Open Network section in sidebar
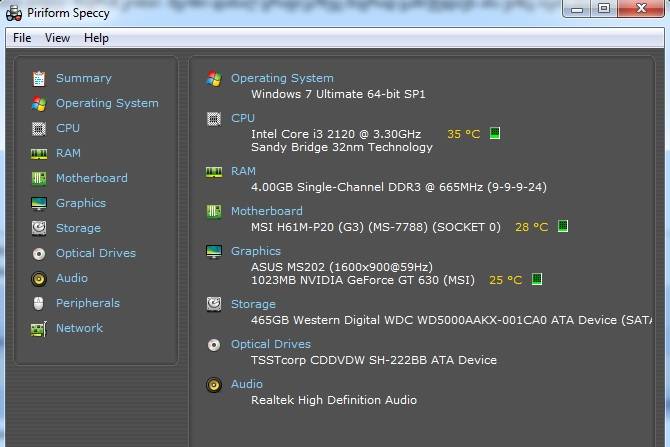 coord(79,328)
